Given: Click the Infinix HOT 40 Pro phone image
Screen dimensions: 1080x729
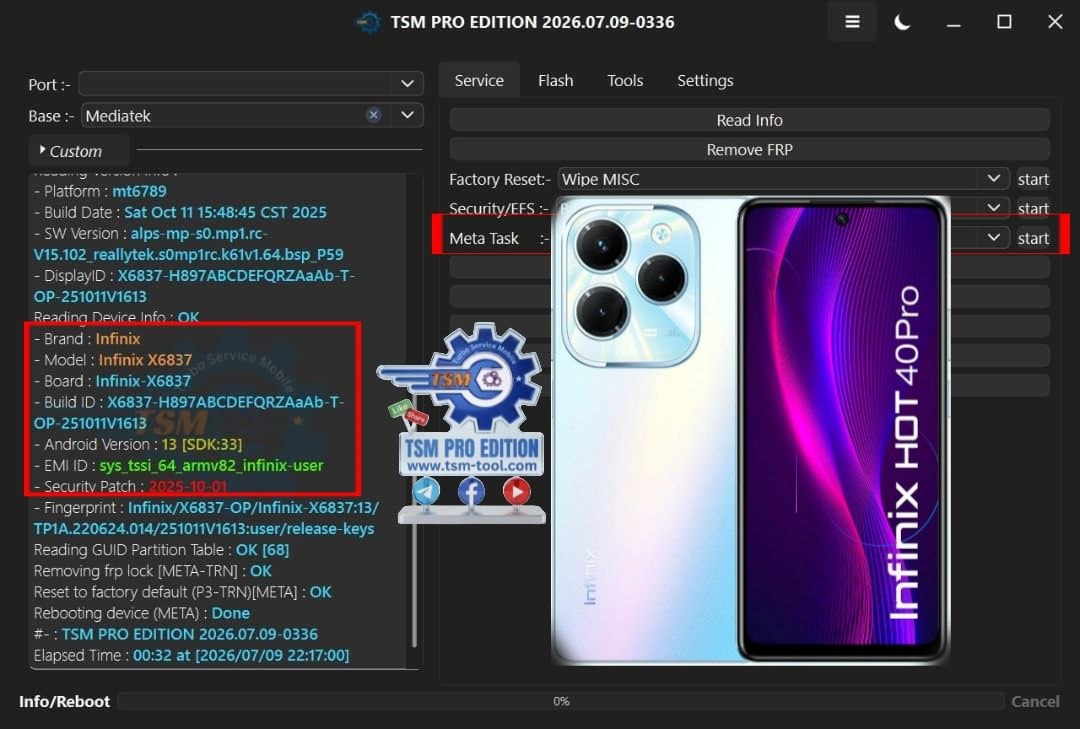Looking at the screenshot, I should 751,431.
